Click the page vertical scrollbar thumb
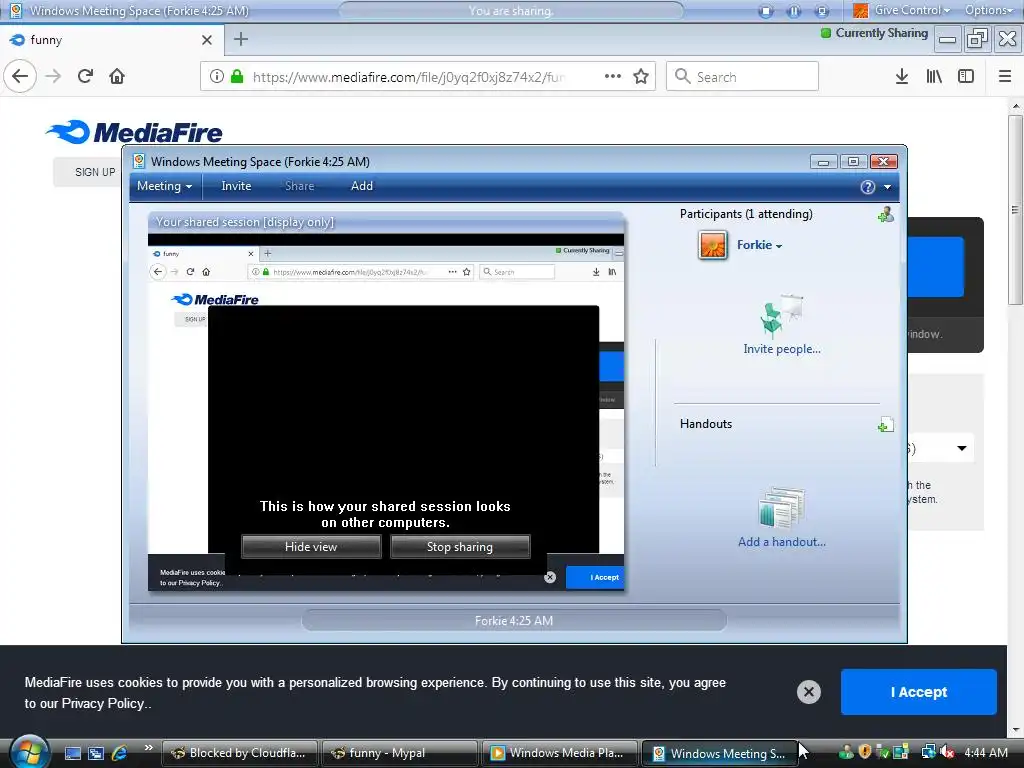 (x=1015, y=210)
